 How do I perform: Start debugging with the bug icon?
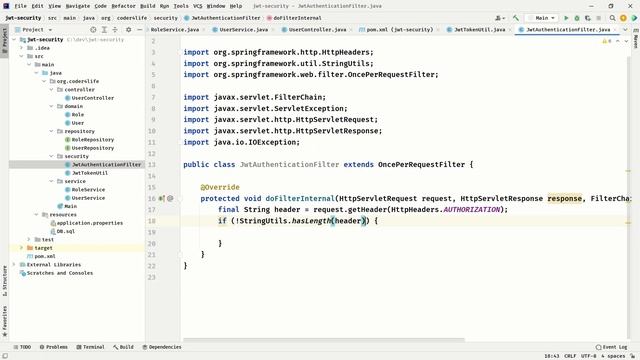click(577, 18)
